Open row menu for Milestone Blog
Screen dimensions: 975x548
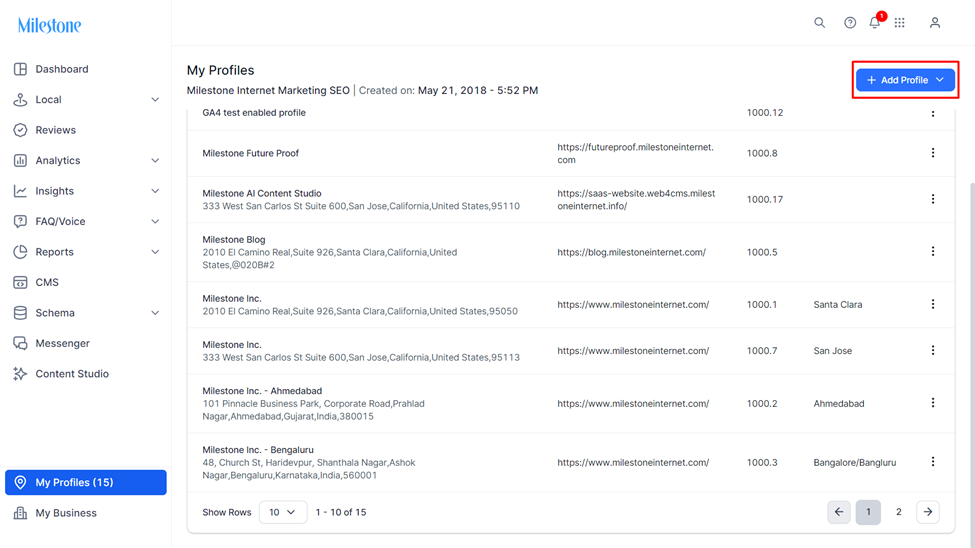tap(933, 252)
